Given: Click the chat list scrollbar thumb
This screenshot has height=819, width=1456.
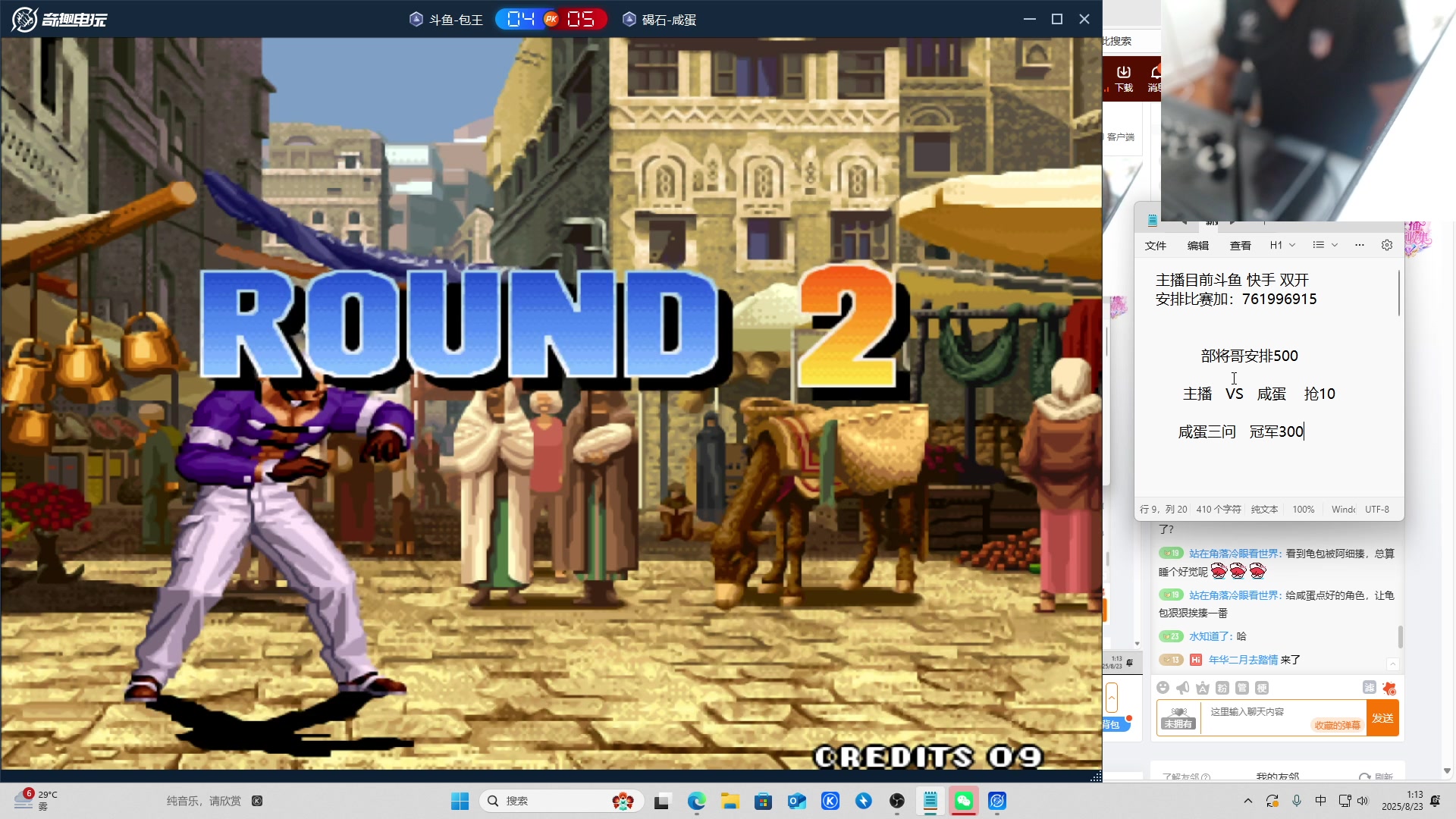Looking at the screenshot, I should pos(1400,636).
